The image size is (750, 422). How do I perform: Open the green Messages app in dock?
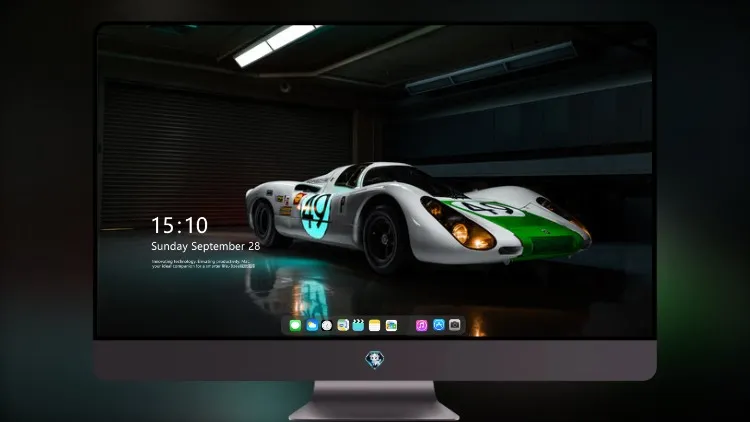295,325
